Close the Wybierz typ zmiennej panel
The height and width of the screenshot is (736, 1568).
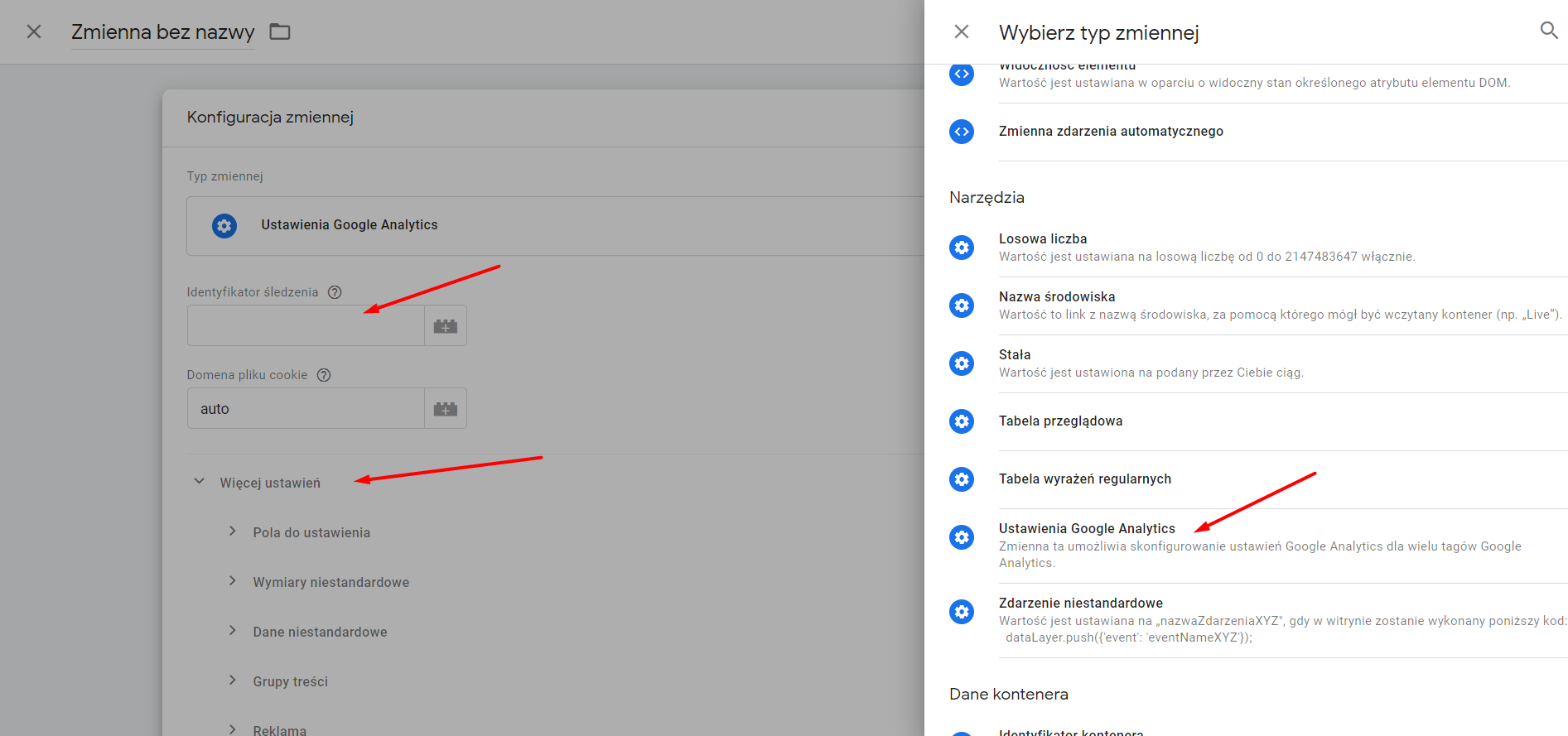pos(961,31)
